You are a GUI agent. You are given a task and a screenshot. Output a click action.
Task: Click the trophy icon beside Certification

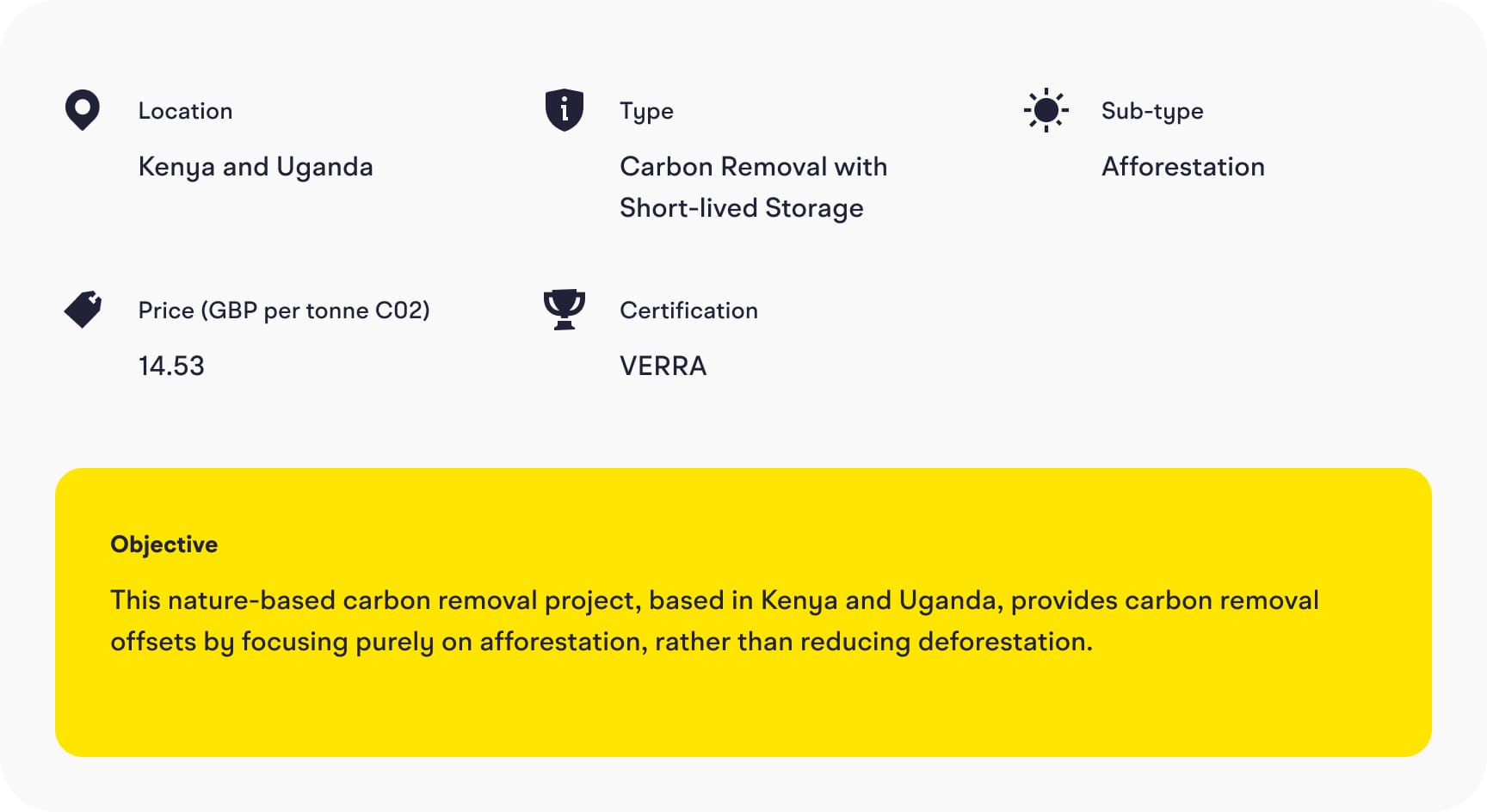(565, 310)
